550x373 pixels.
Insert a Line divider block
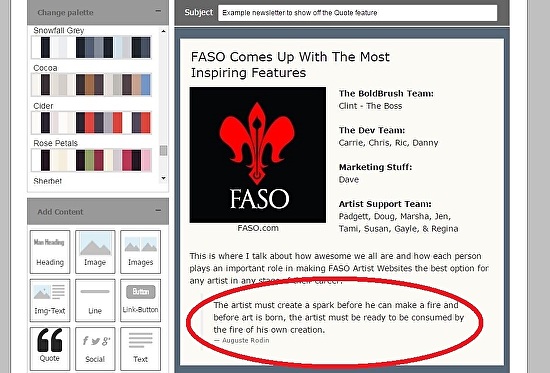(95, 300)
